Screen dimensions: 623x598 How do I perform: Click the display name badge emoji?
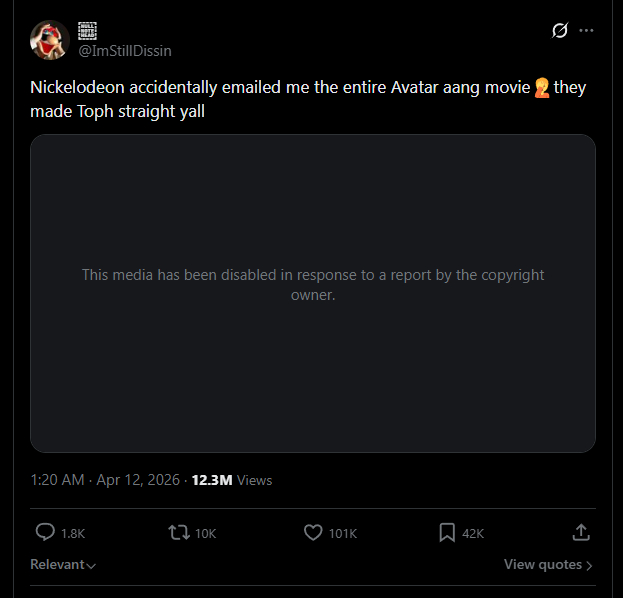click(87, 30)
